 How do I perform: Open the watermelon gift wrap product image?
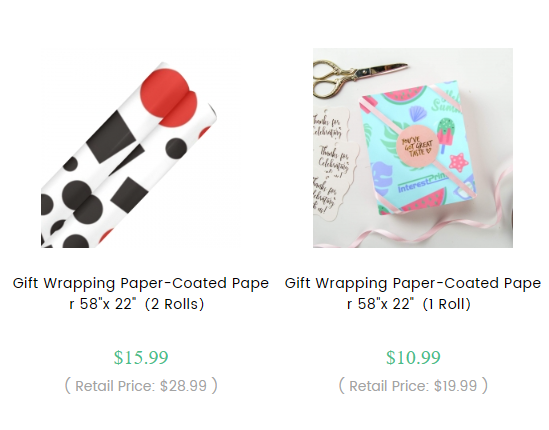pos(413,148)
